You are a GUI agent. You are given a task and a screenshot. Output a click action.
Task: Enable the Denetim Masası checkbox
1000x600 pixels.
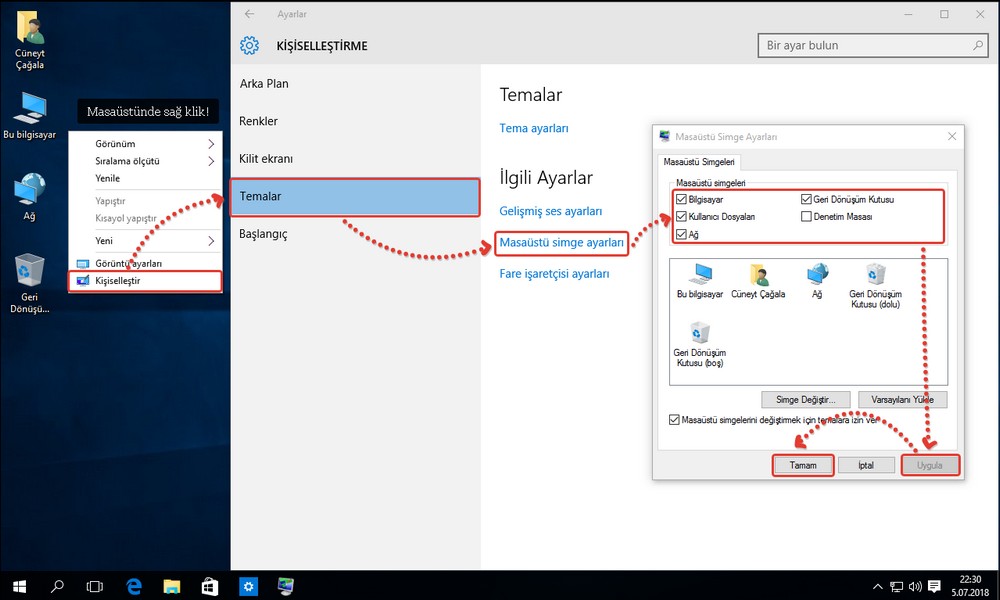(x=807, y=217)
